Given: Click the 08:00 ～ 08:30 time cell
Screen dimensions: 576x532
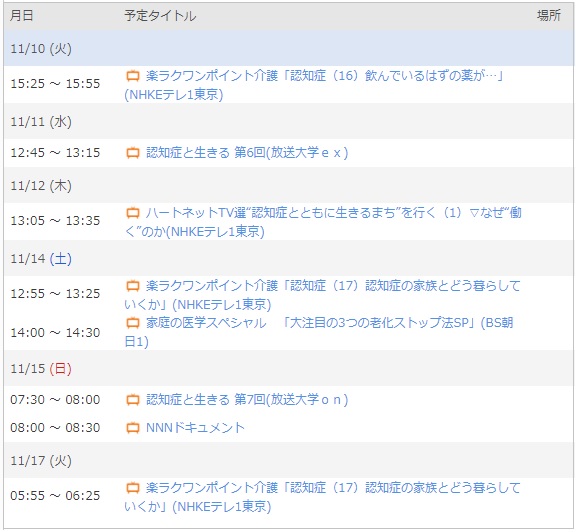Looking at the screenshot, I should (55, 428).
